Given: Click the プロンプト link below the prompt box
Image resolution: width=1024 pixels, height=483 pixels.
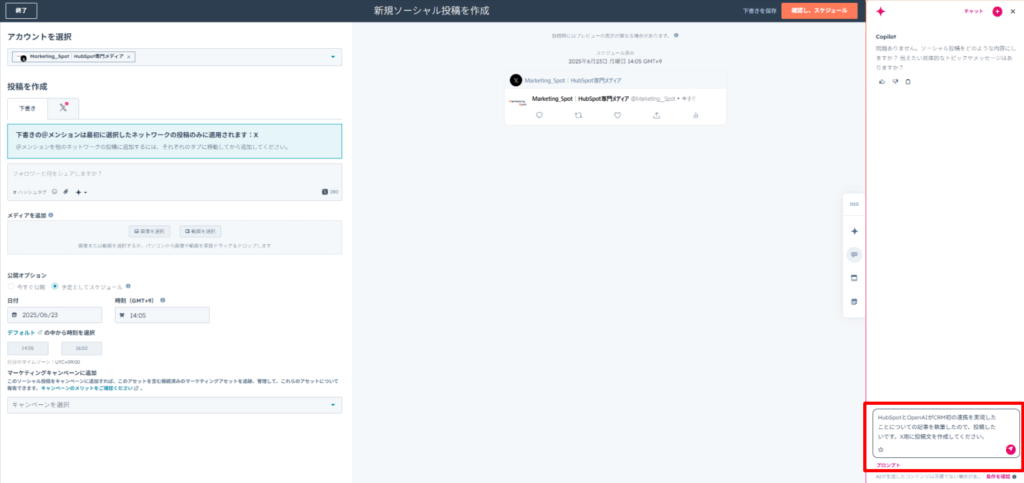Looking at the screenshot, I should click(888, 465).
